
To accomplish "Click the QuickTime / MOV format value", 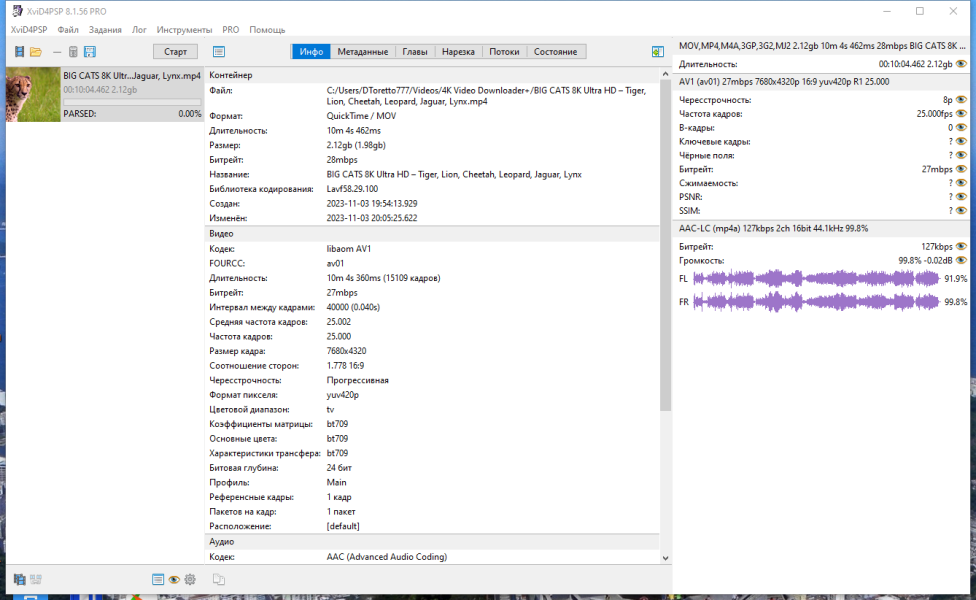I will [x=361, y=116].
